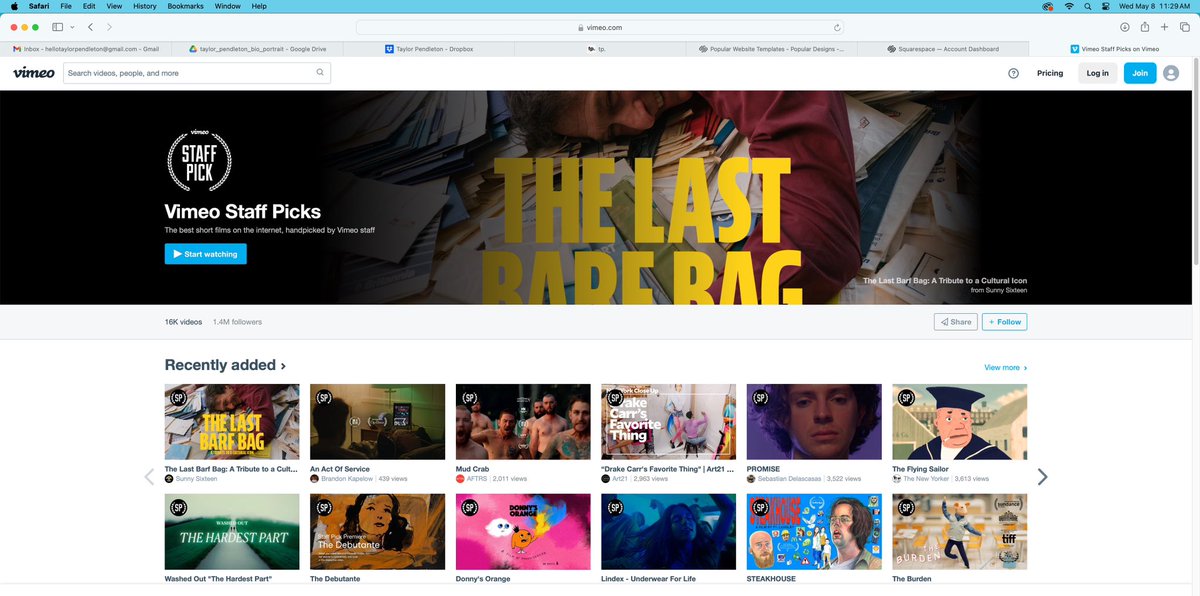Show tab overview icon in Safari toolbar

tap(1185, 27)
